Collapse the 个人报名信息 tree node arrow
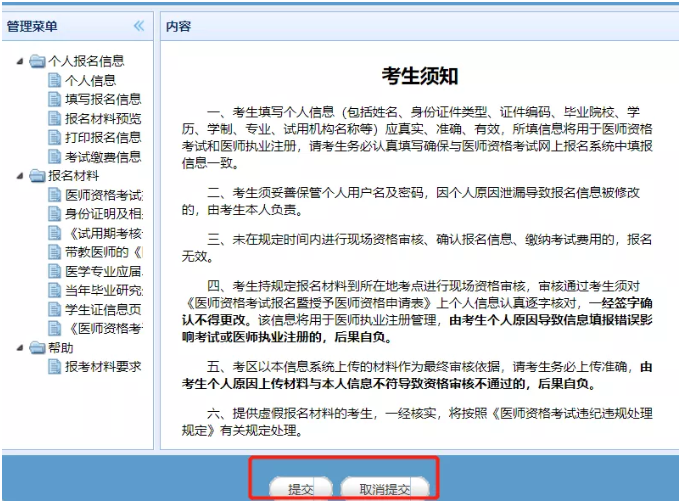 point(20,61)
